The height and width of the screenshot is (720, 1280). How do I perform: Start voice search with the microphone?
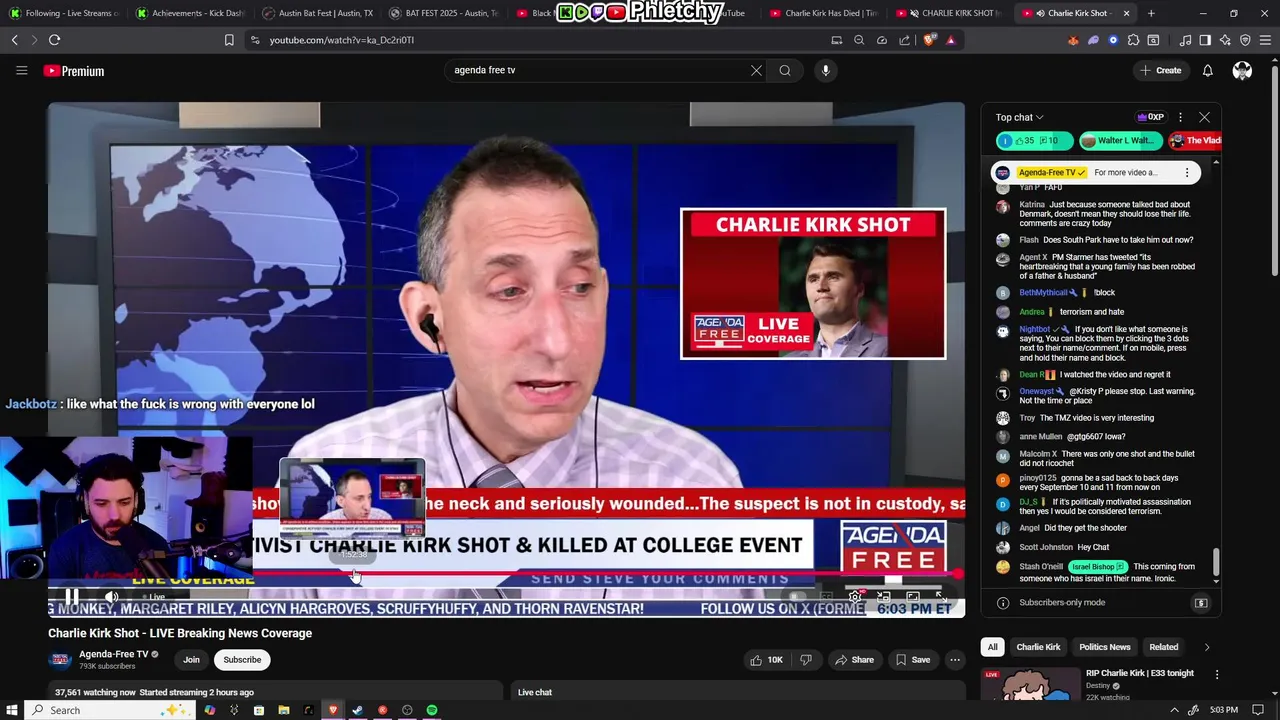pyautogui.click(x=825, y=70)
